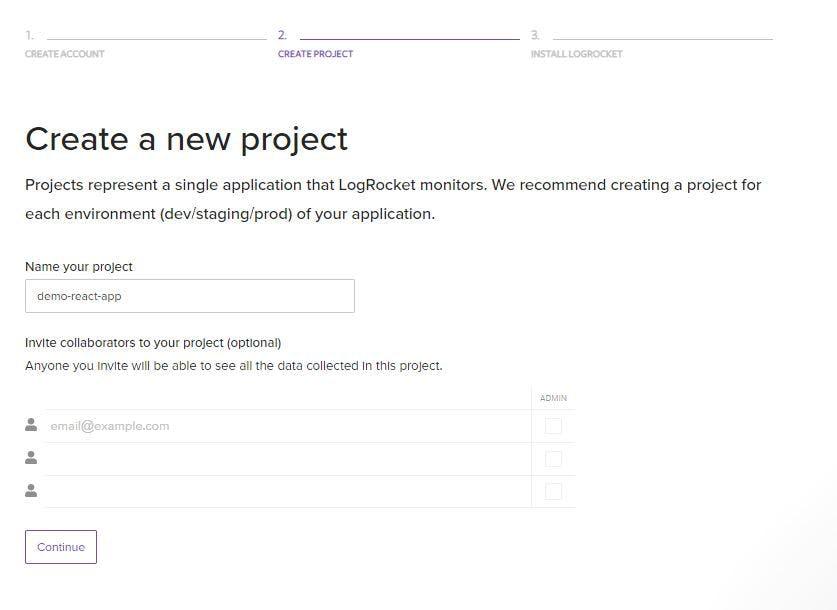Enable Admin checkbox for the first collaborator

coord(553,426)
